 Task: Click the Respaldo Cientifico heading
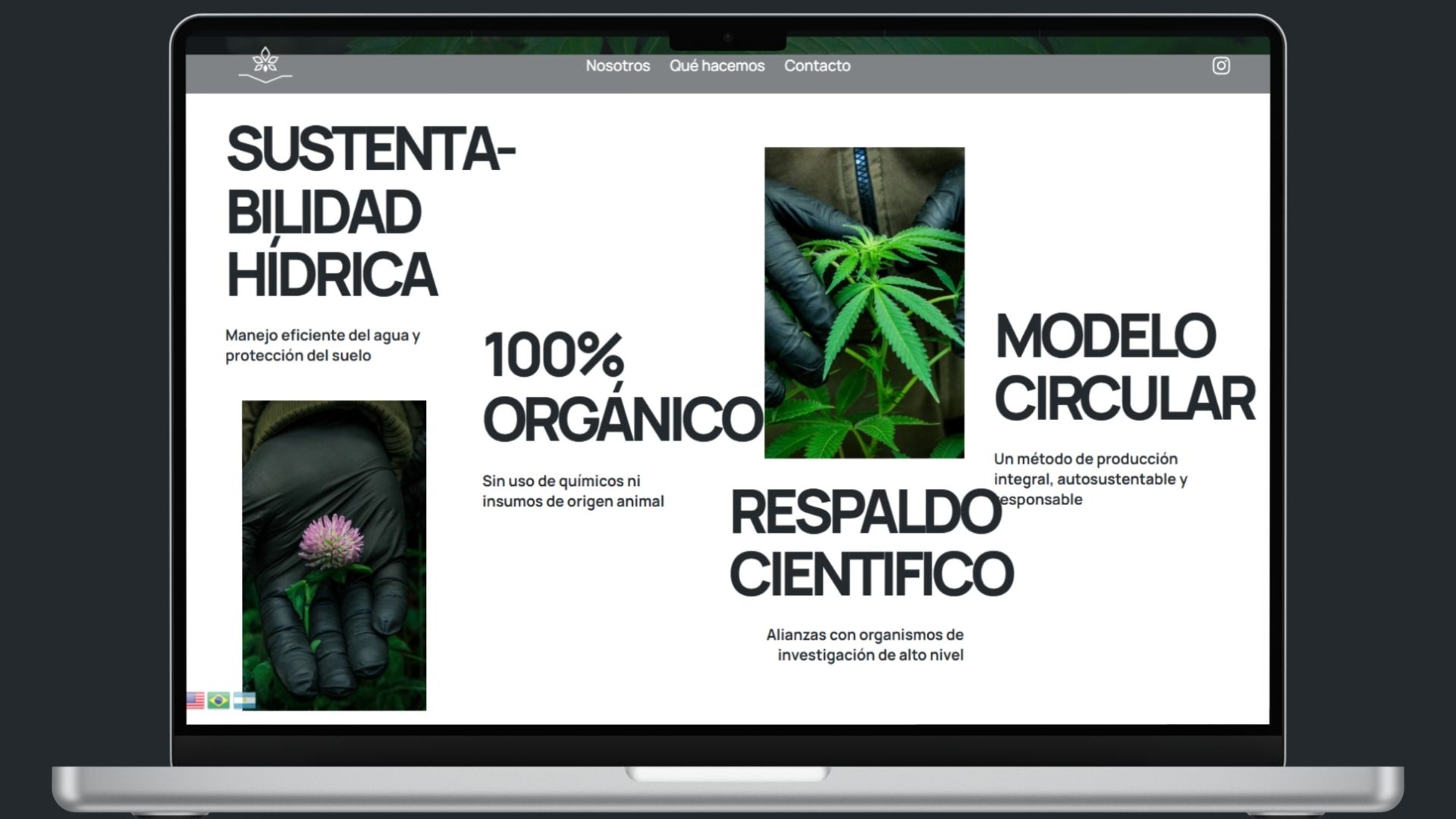869,543
